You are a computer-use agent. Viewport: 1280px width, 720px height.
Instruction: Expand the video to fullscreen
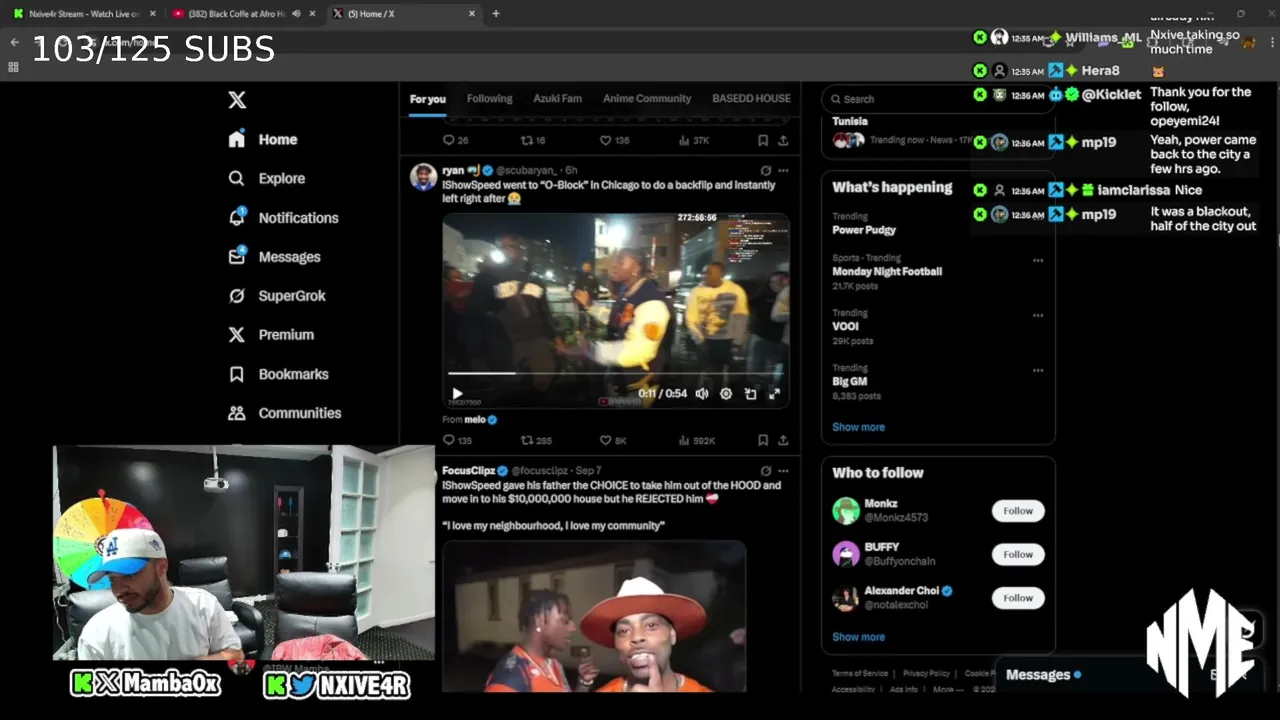point(774,394)
